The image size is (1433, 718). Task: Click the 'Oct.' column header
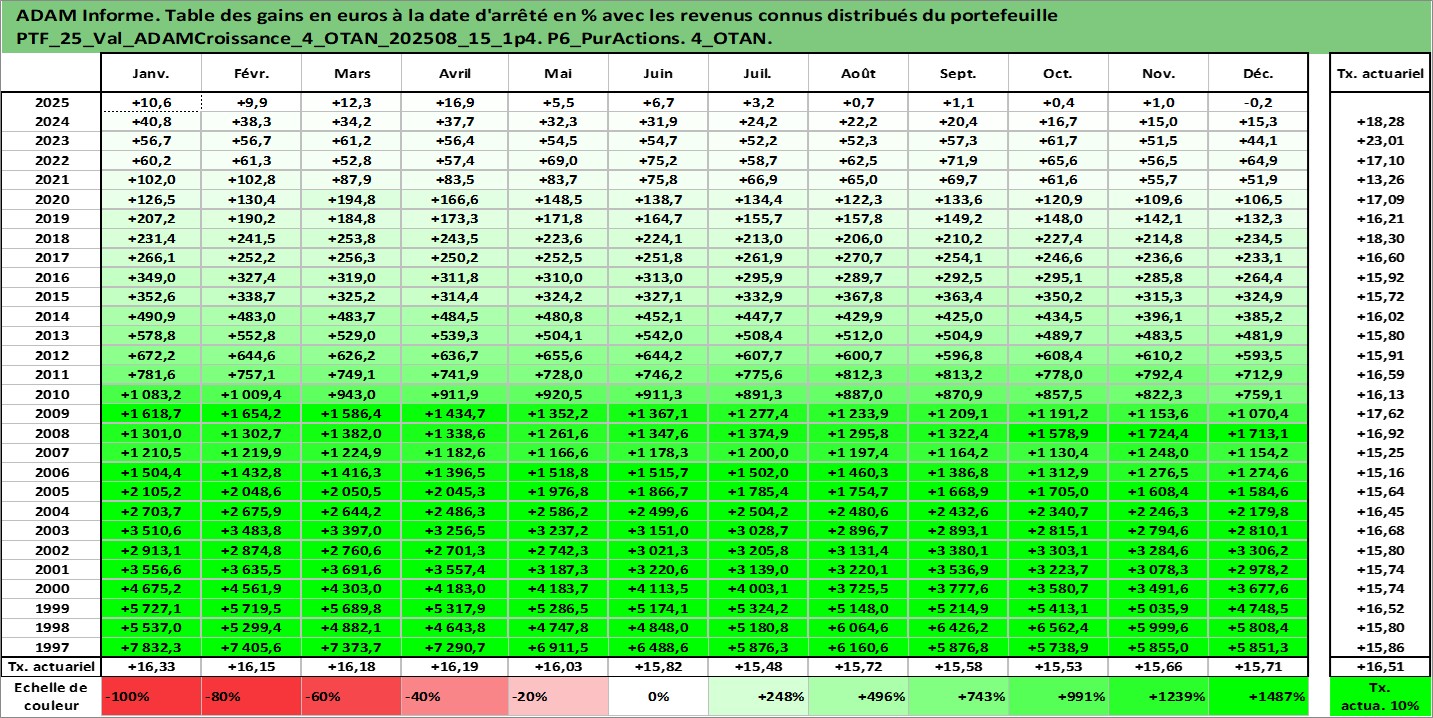click(1058, 74)
